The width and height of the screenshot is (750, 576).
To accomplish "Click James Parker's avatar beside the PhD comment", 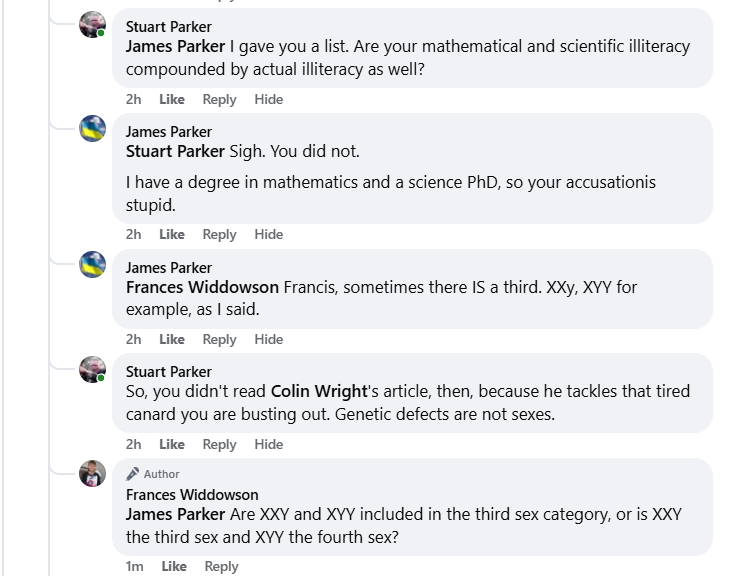I will 93,130.
